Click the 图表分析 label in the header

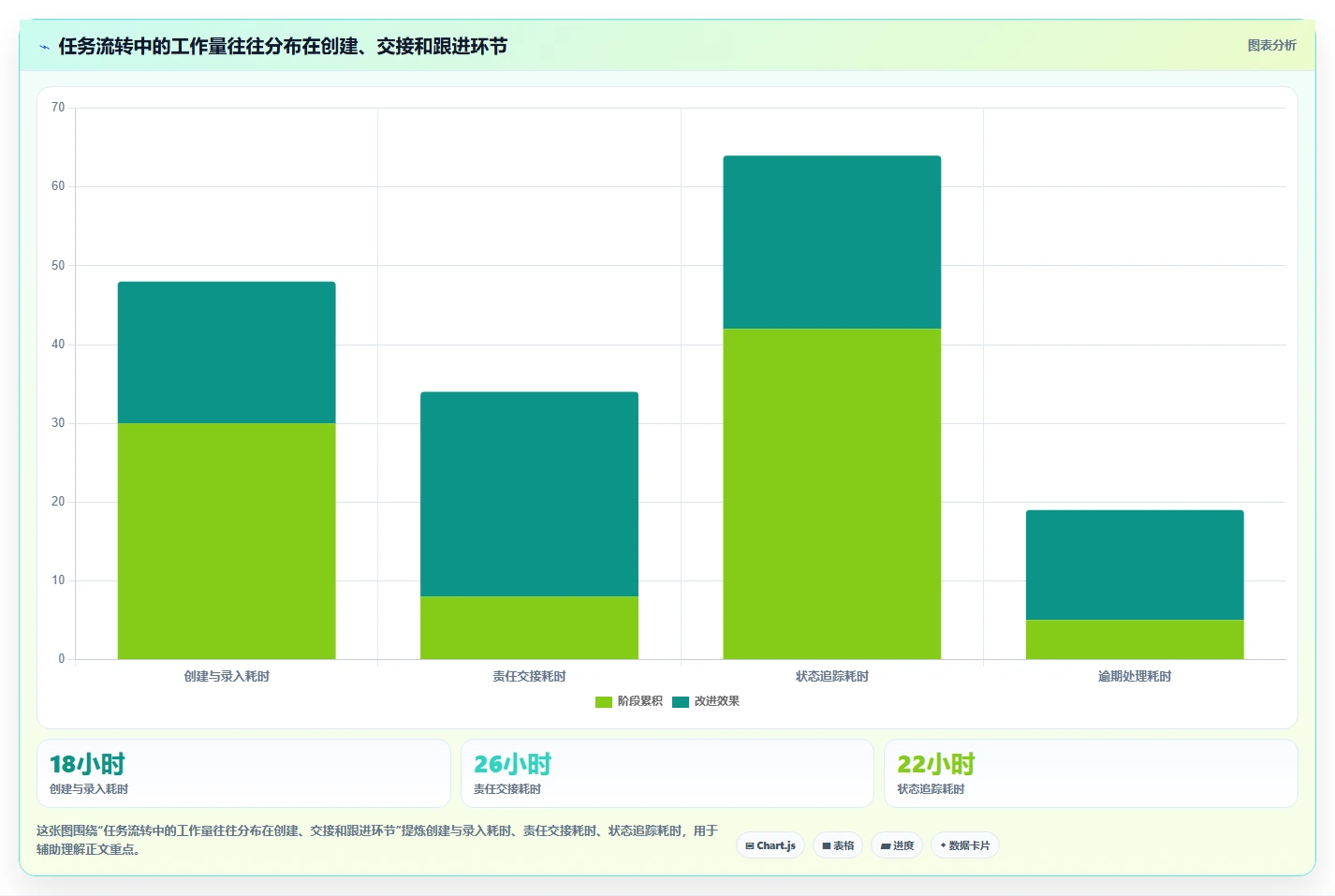1271,45
